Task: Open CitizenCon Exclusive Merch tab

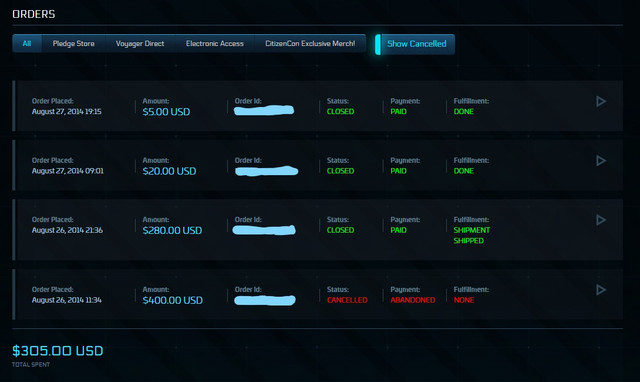Action: [310, 43]
